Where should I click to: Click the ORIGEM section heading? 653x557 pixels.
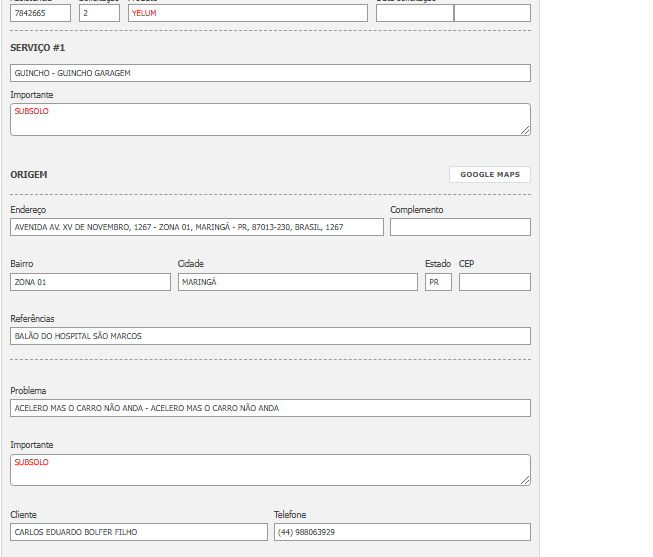pyautogui.click(x=29, y=175)
